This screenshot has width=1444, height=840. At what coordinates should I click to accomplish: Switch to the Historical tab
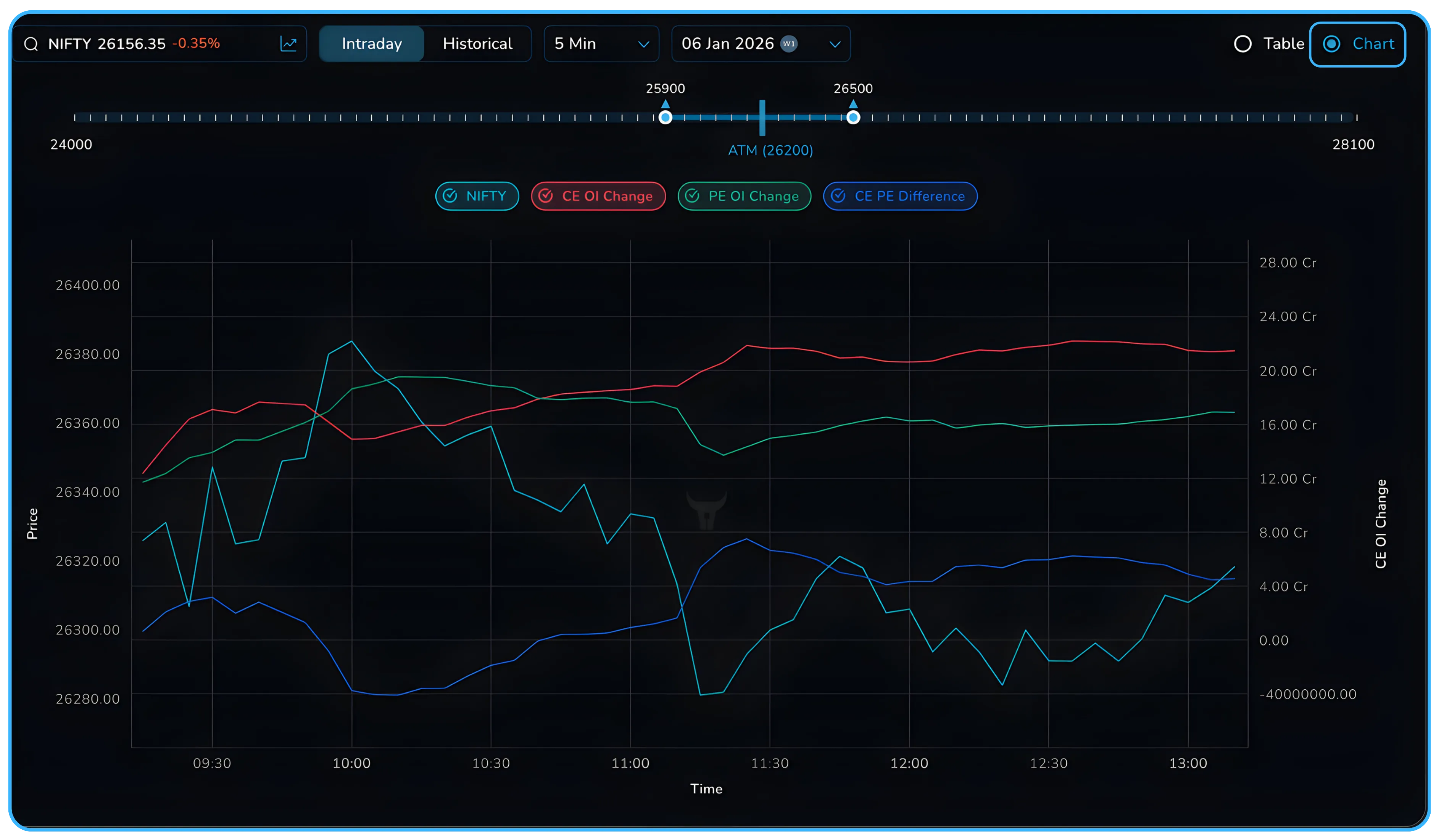click(477, 43)
